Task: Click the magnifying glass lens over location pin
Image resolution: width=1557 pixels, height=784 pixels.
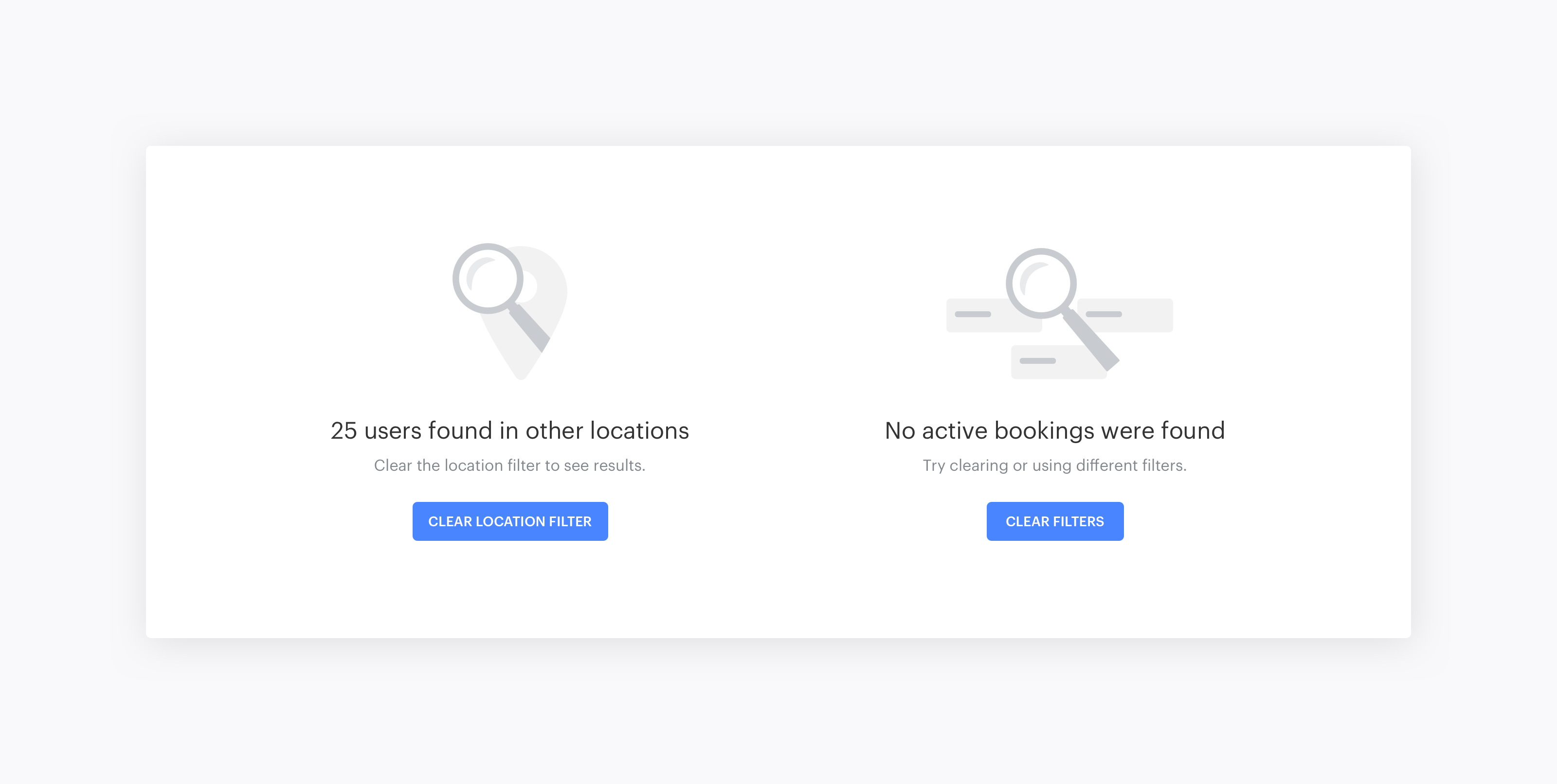Action: click(488, 279)
